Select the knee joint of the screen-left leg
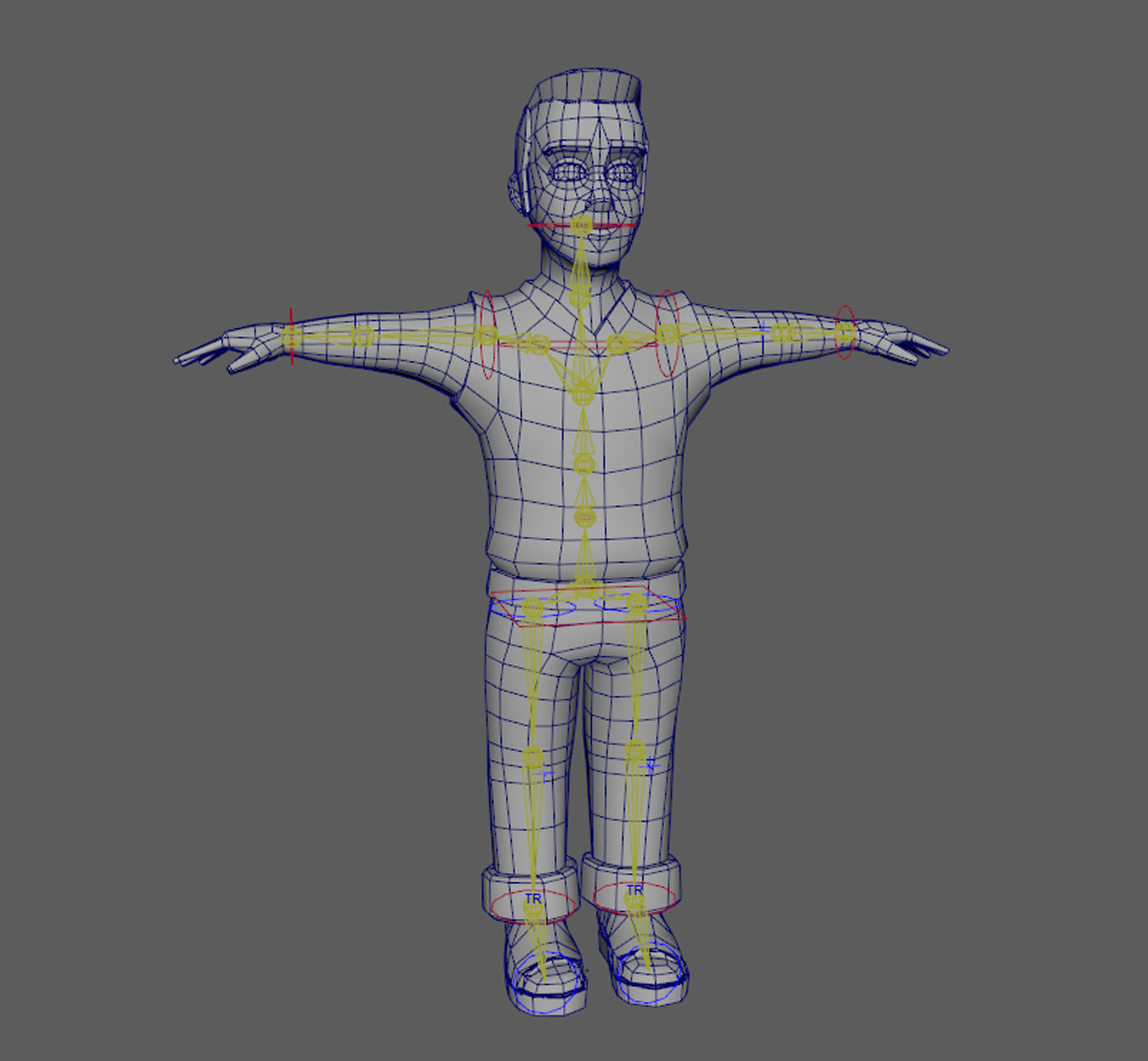The height and width of the screenshot is (1061, 1148). point(533,755)
